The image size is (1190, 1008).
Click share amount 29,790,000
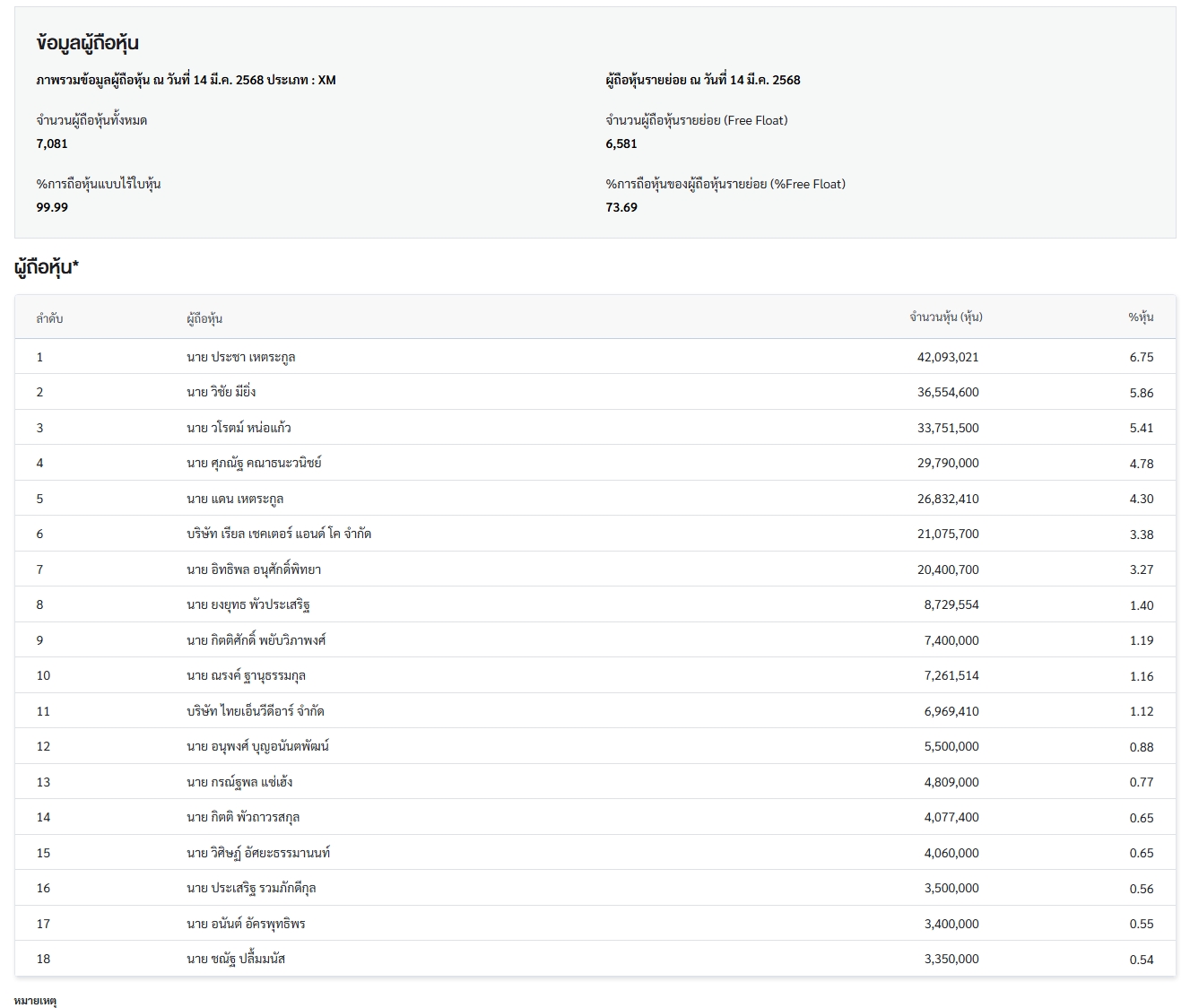(x=947, y=463)
